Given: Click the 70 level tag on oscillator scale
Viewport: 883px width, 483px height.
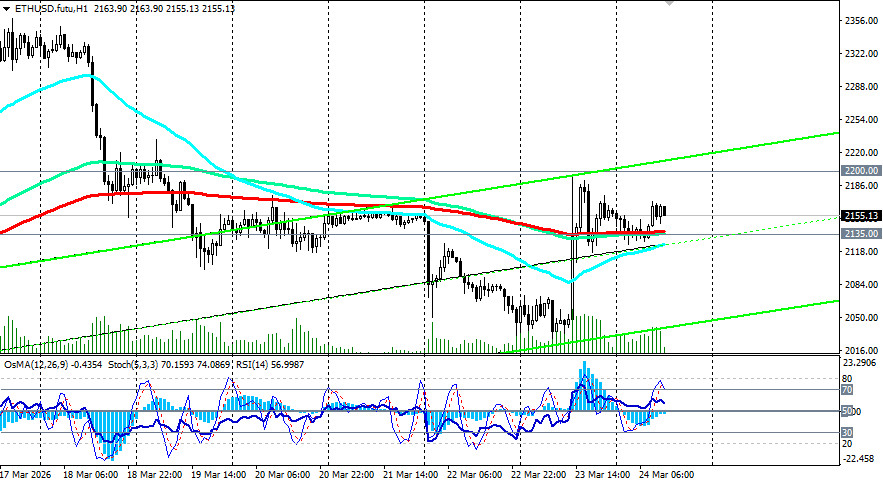Looking at the screenshot, I should click(847, 390).
